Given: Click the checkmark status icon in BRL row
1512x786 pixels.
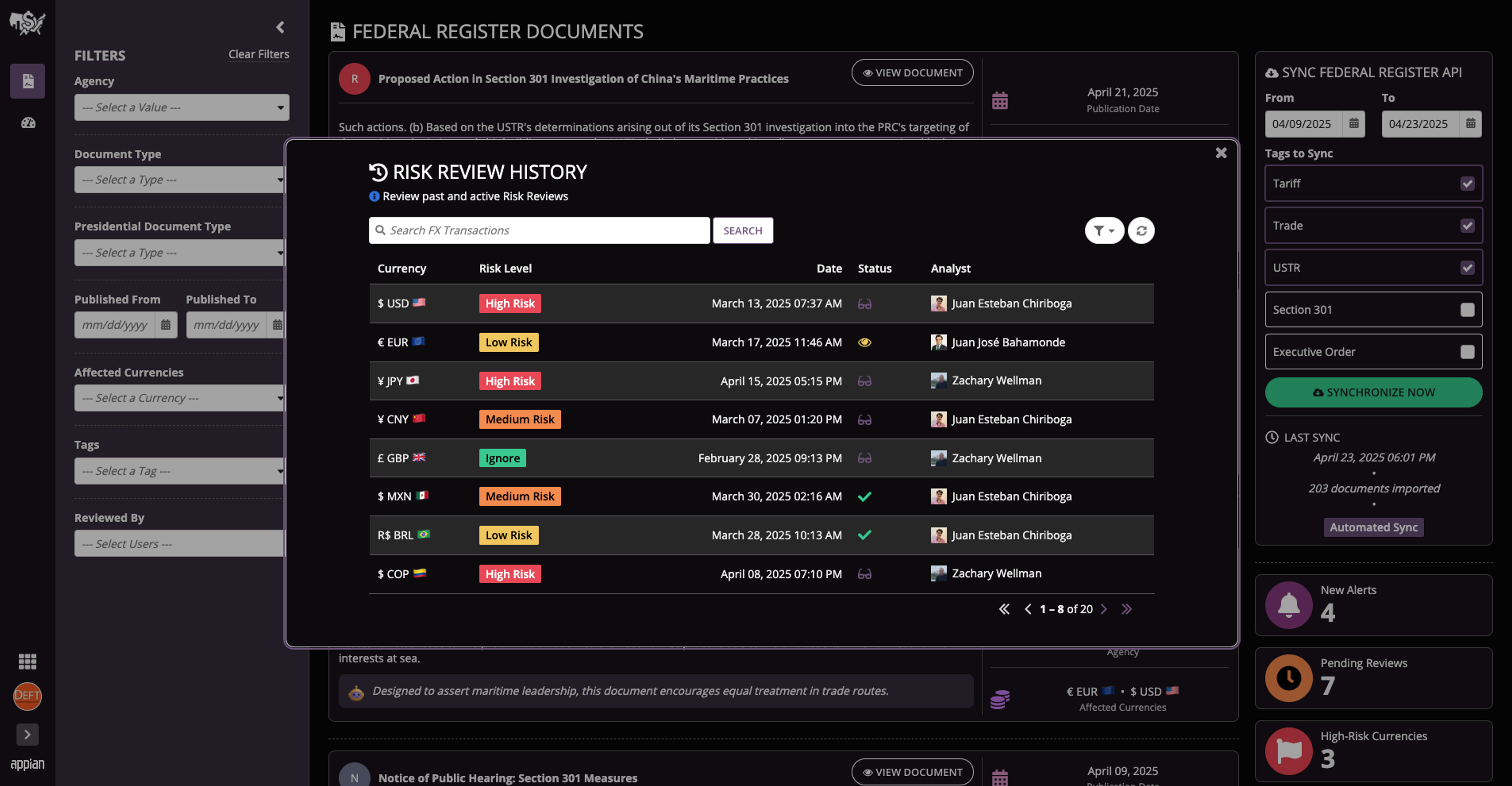Looking at the screenshot, I should coord(864,535).
